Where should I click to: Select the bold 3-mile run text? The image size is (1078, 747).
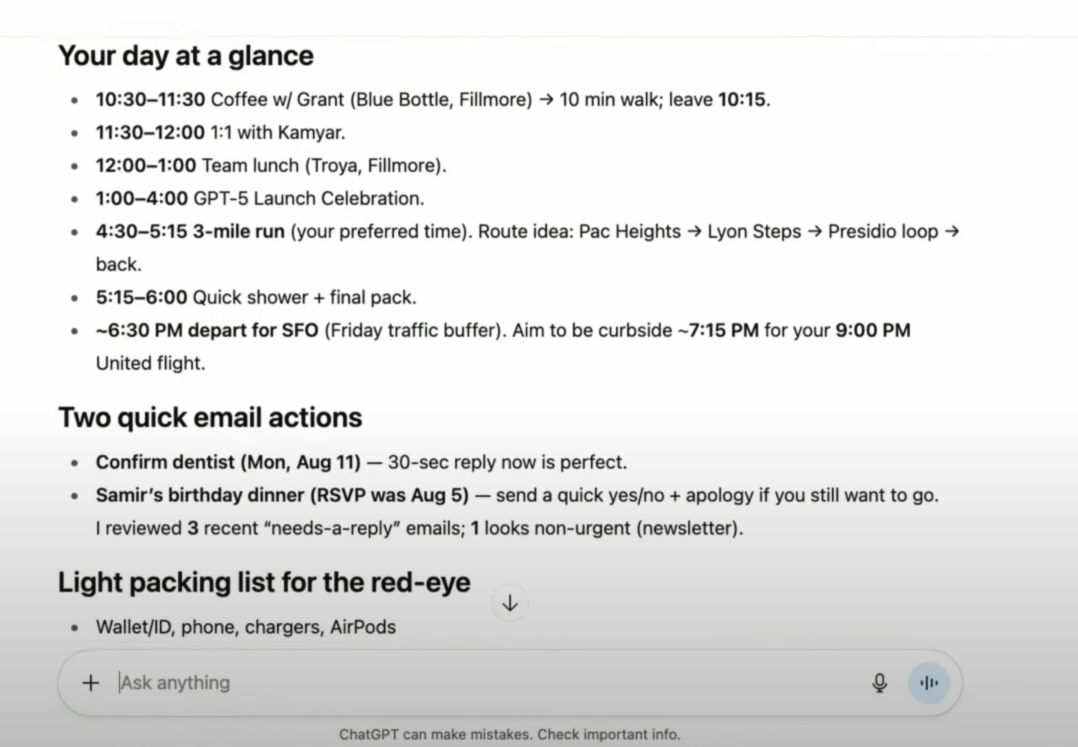point(239,232)
